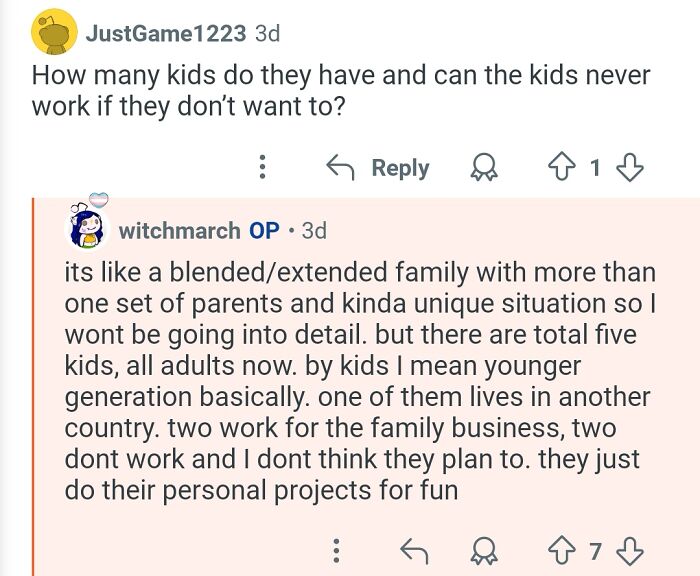This screenshot has width=700, height=576.
Task: Click the 3d timestamp on JustGame1223's comment
Action: tap(267, 33)
